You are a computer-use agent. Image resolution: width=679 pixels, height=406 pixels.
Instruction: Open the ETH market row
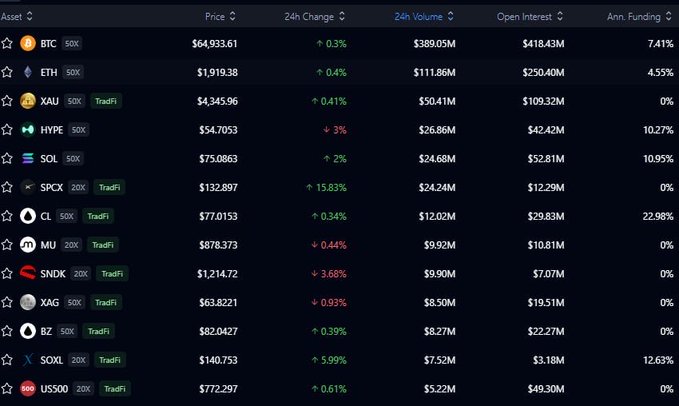click(x=340, y=72)
